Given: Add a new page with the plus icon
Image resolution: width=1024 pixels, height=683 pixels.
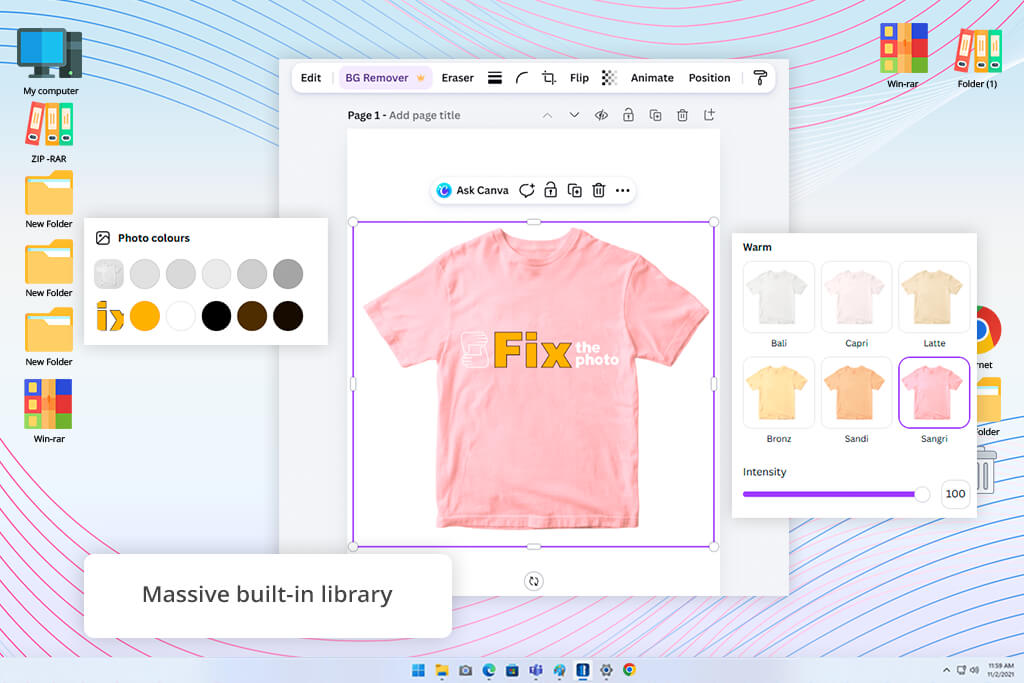Looking at the screenshot, I should click(709, 115).
